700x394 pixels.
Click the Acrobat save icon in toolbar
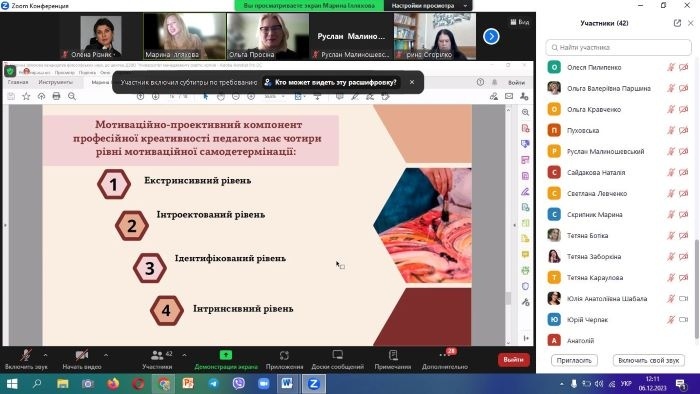point(11,96)
